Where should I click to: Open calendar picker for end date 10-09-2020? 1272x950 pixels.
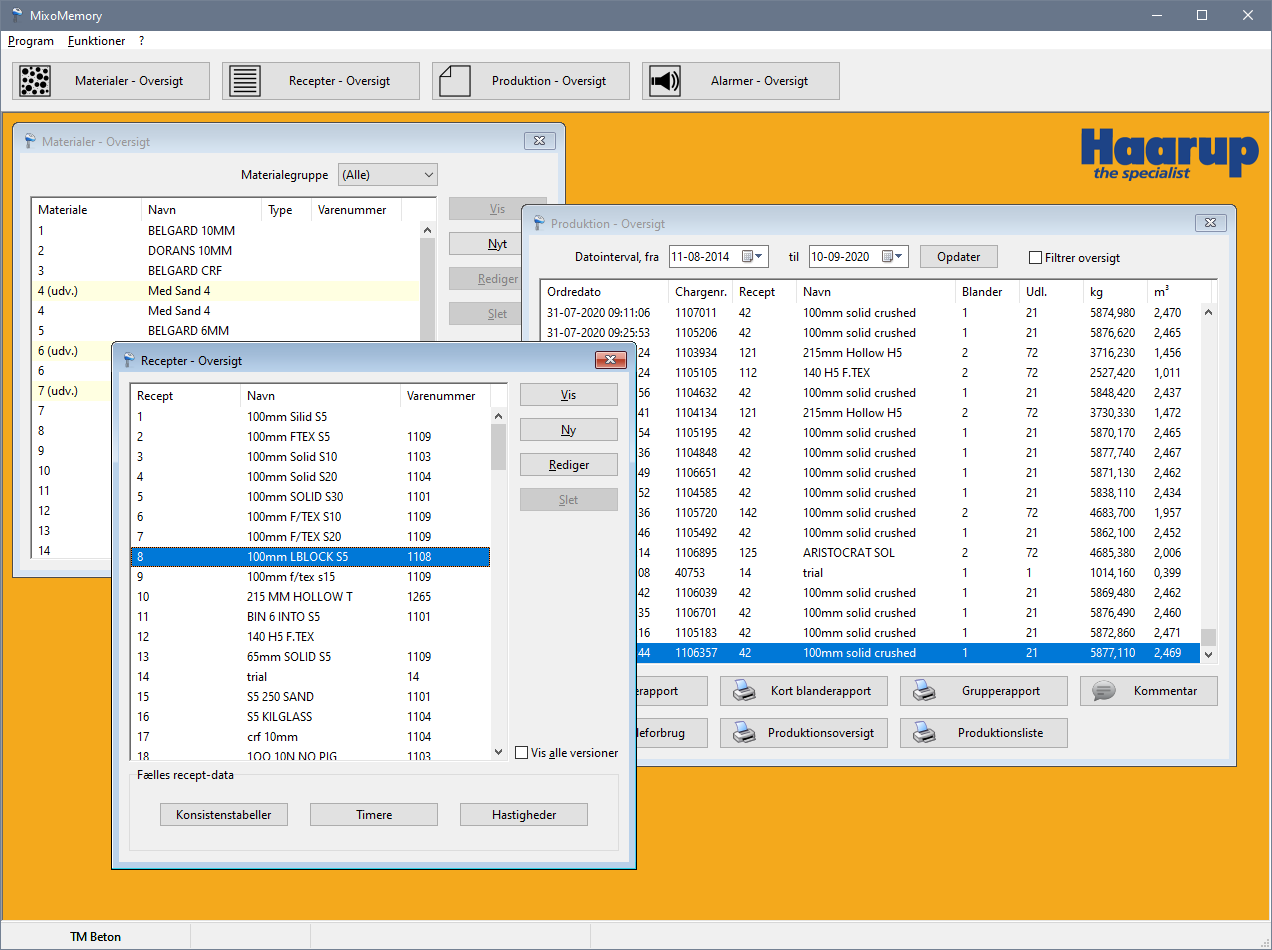pos(893,257)
